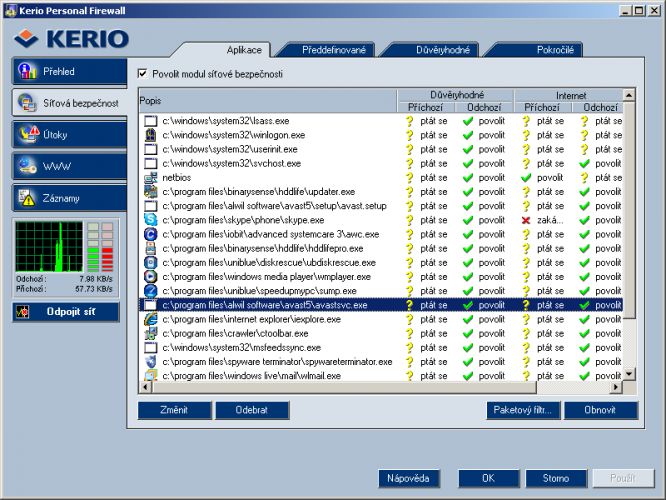Select the msfeedssync.exe row
The image size is (666, 500).
coord(381,347)
